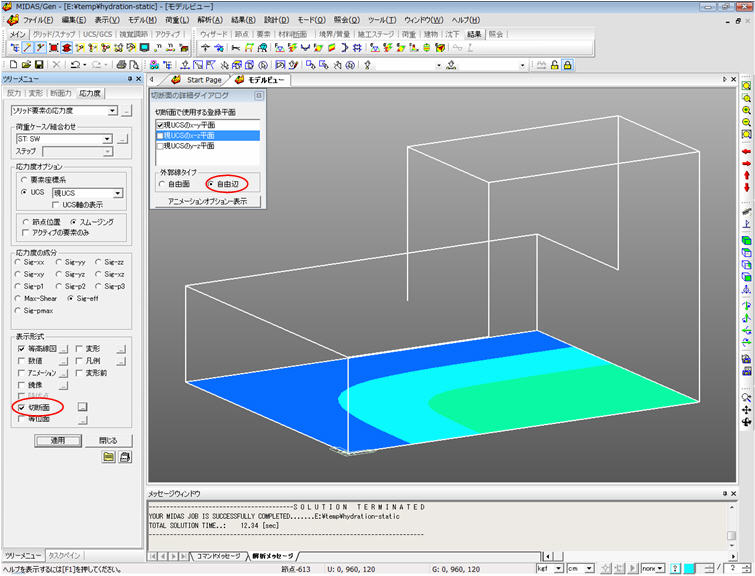Click the printer icon below Close button
The width and height of the screenshot is (755, 576).
[x=125, y=457]
